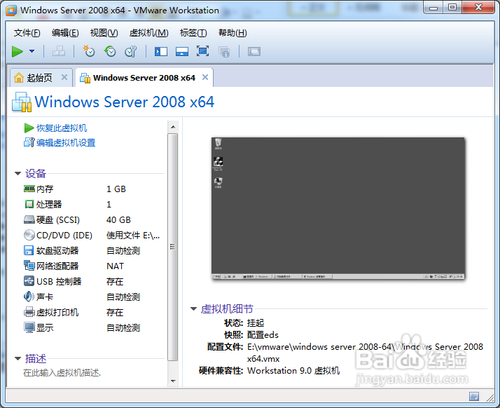Click the console view toolbar icon
Screen dimensions: 500x408
[x=254, y=52]
